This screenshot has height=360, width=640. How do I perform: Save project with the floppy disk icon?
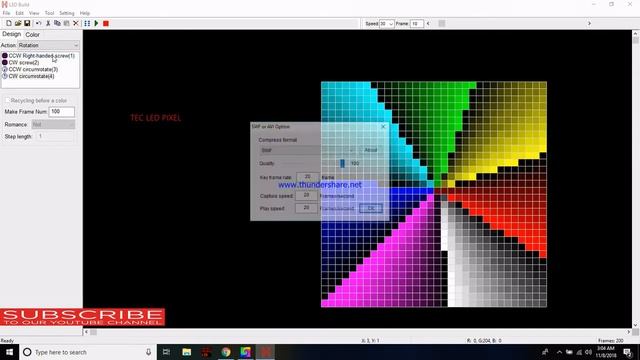[27, 23]
